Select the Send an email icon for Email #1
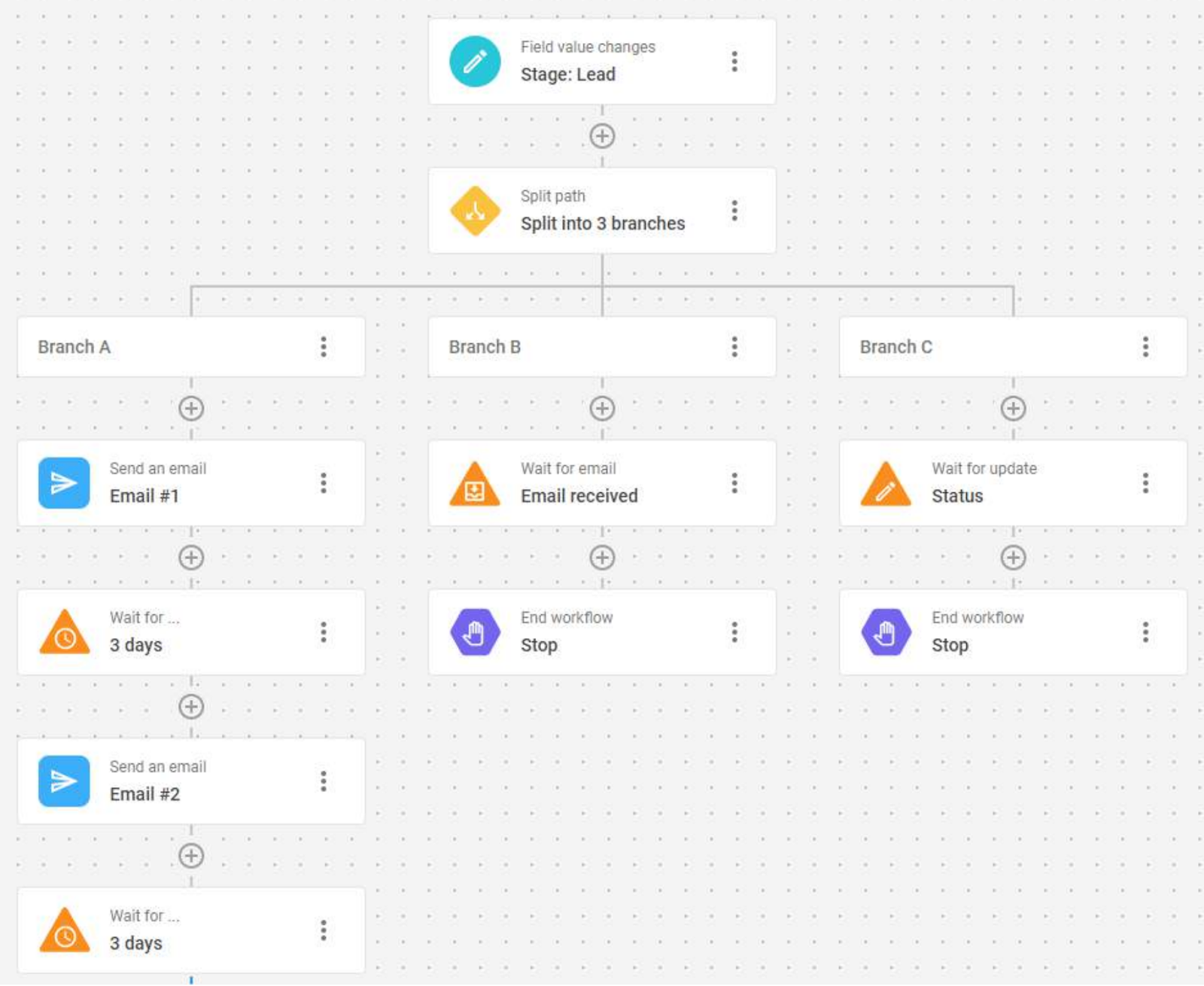Viewport: 1204px width, 986px height. tap(64, 483)
